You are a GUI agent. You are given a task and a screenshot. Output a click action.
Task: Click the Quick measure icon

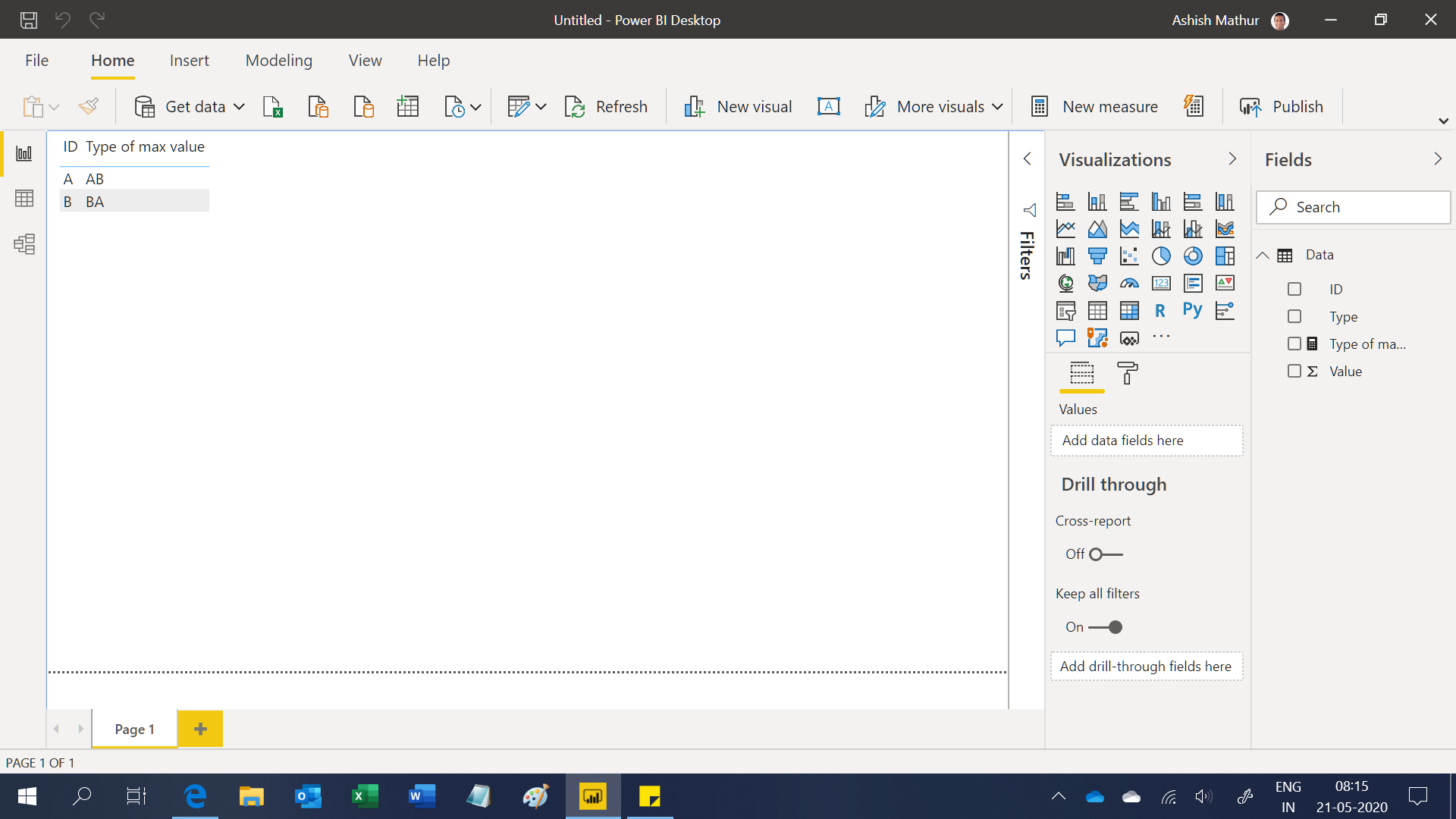coord(1194,107)
